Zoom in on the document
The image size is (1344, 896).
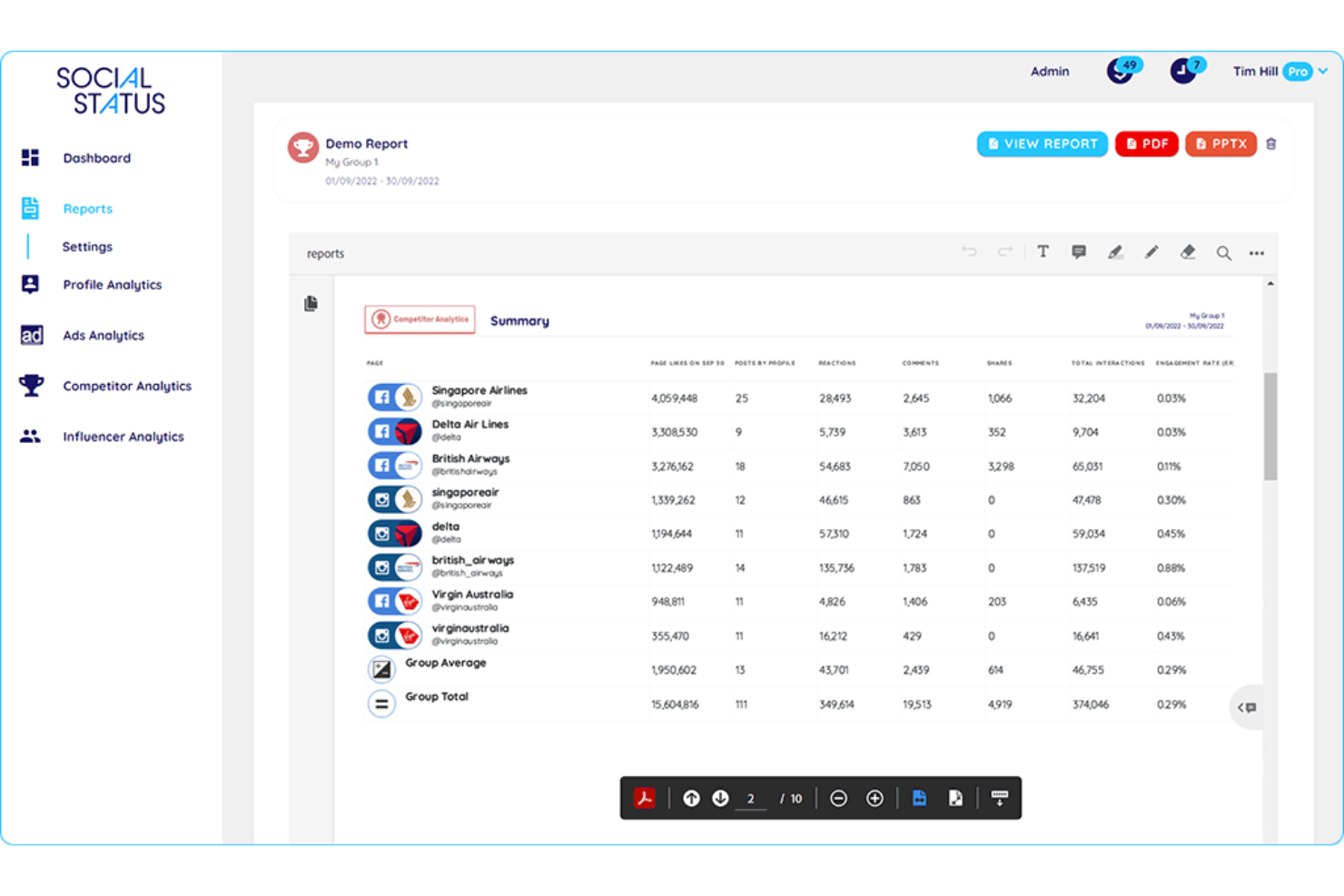(875, 799)
